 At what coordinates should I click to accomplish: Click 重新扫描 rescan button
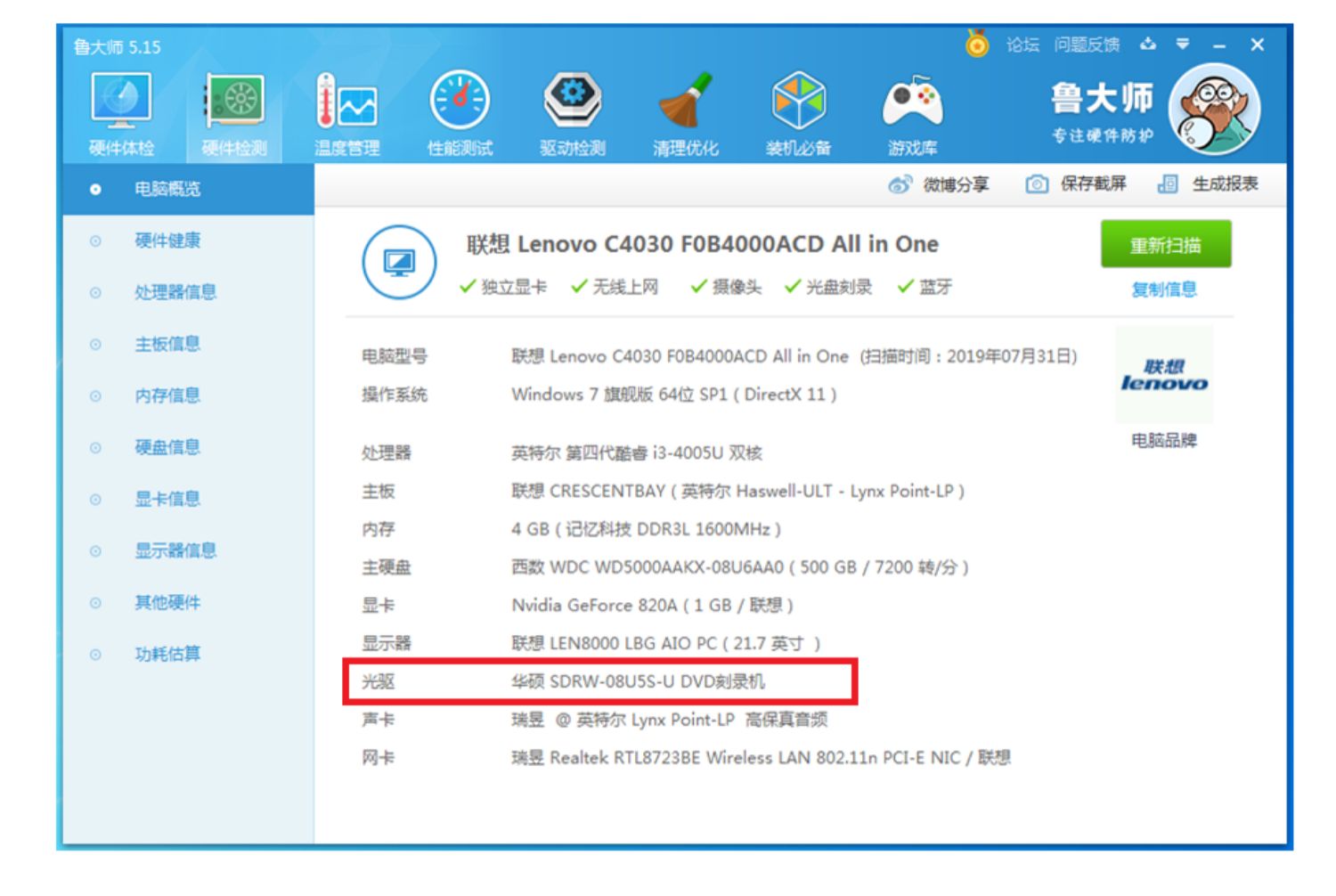pyautogui.click(x=1166, y=245)
